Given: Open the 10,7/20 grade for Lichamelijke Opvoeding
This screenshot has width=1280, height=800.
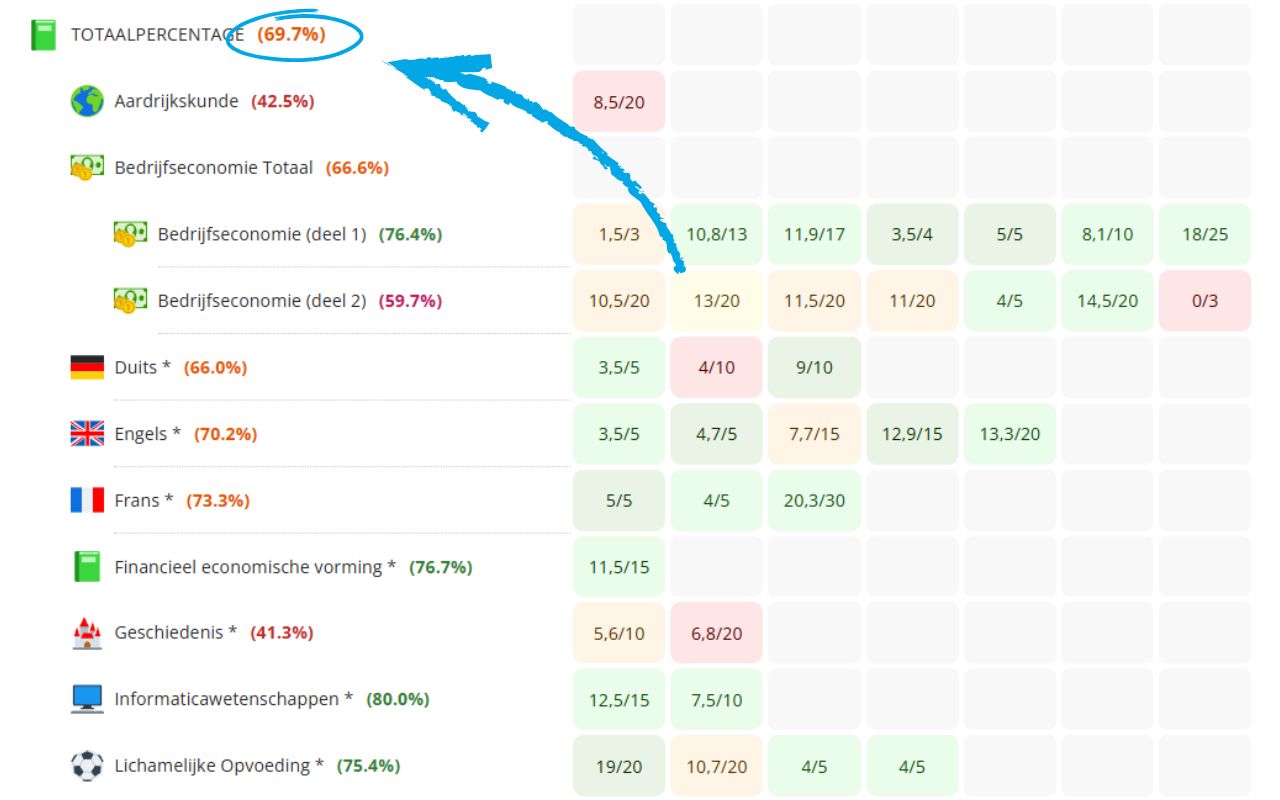Looking at the screenshot, I should (x=716, y=765).
